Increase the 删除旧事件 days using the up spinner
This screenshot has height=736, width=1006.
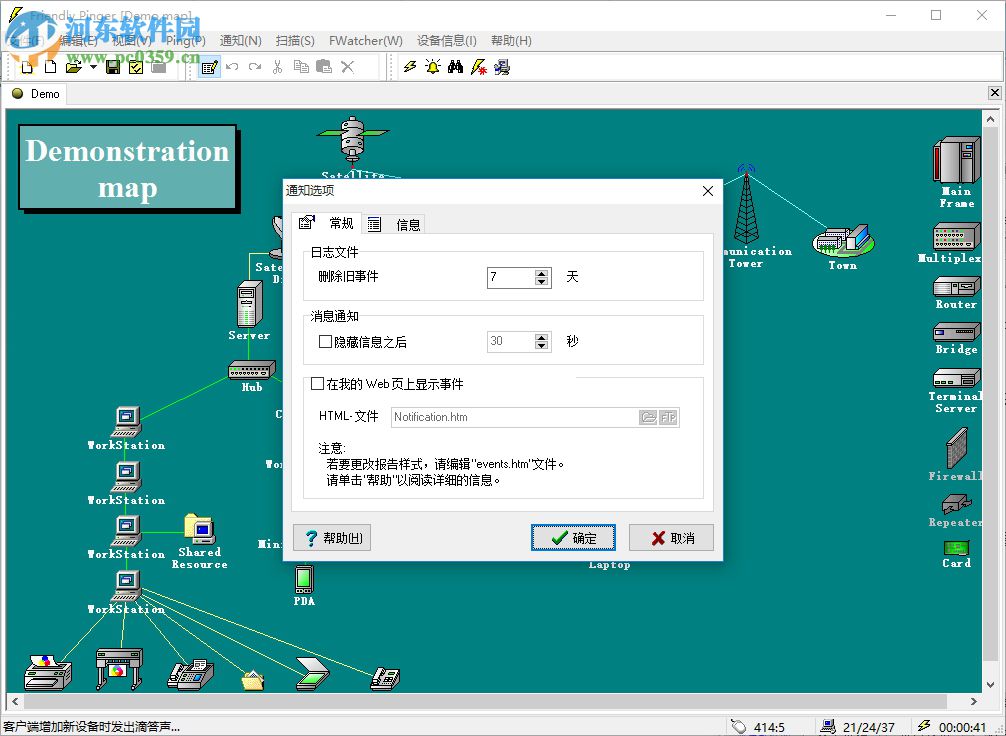tap(543, 274)
